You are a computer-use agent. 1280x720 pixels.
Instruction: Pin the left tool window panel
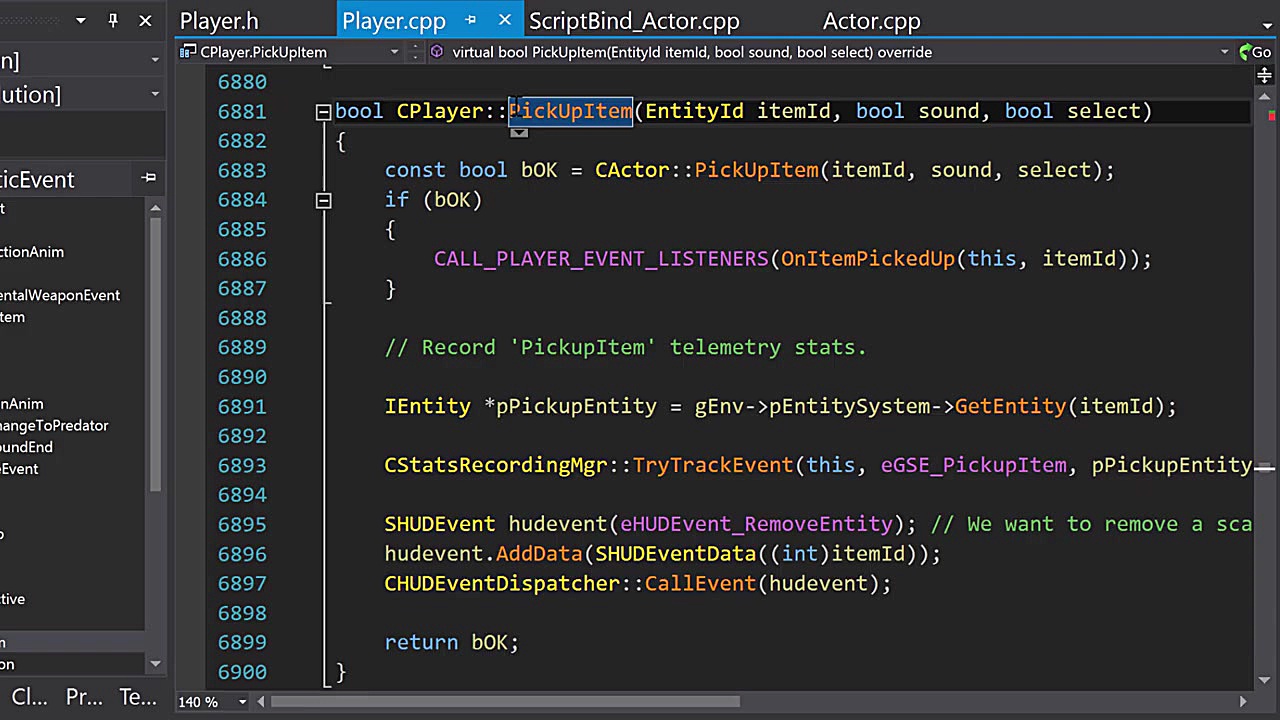(x=113, y=20)
